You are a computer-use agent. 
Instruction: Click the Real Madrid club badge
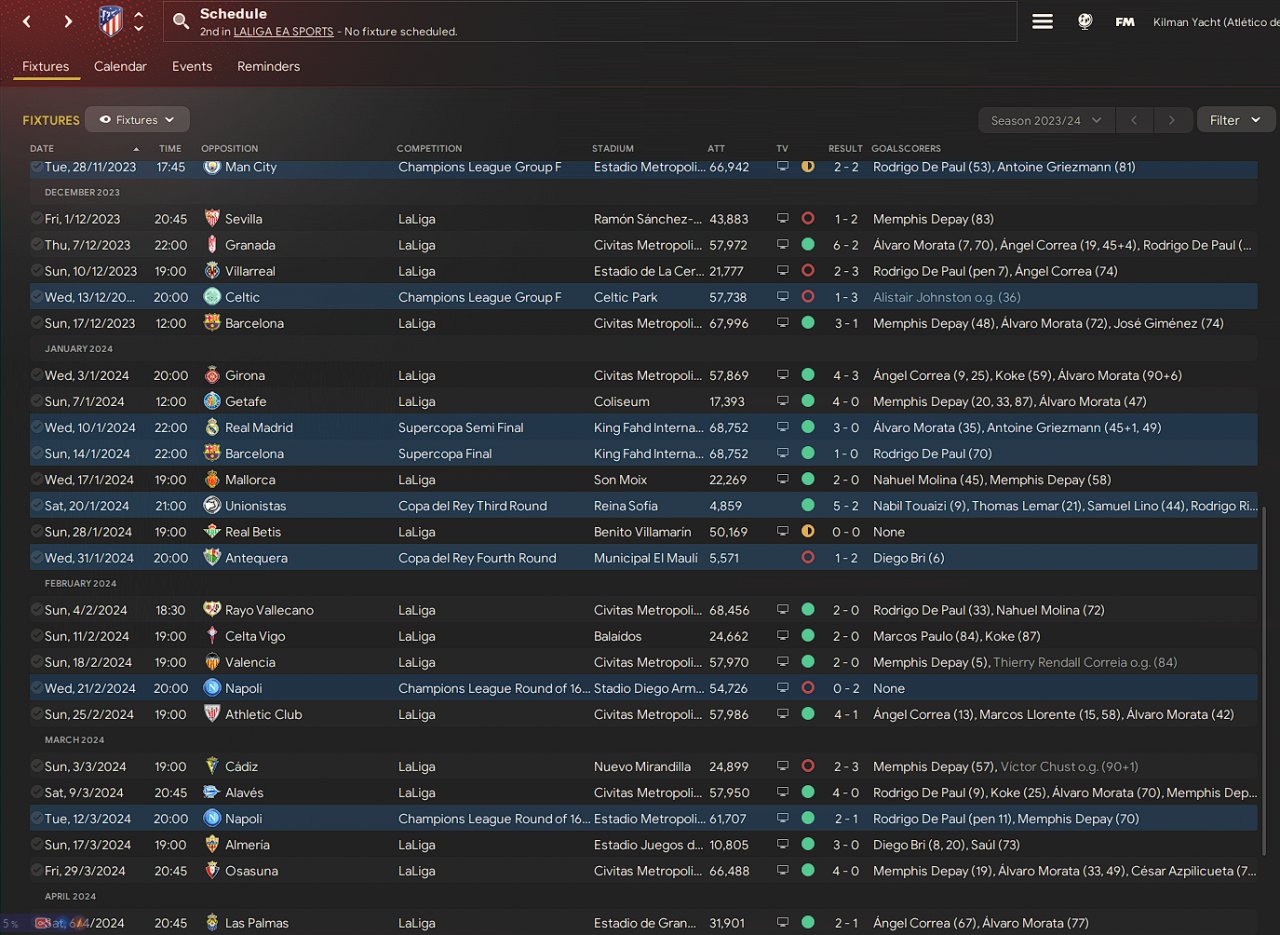pos(212,427)
